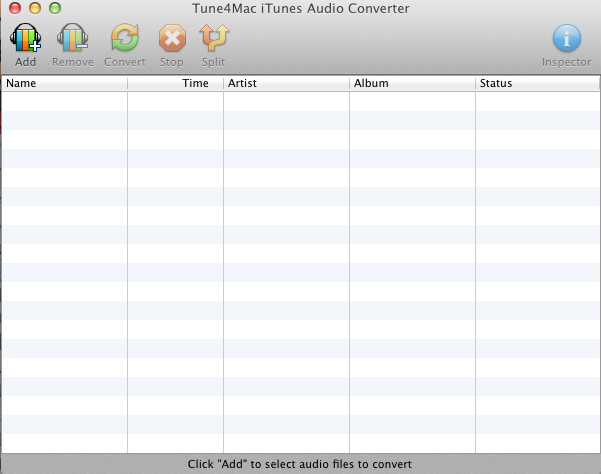Start conversion with the Convert icon
The width and height of the screenshot is (601, 474).
[125, 38]
